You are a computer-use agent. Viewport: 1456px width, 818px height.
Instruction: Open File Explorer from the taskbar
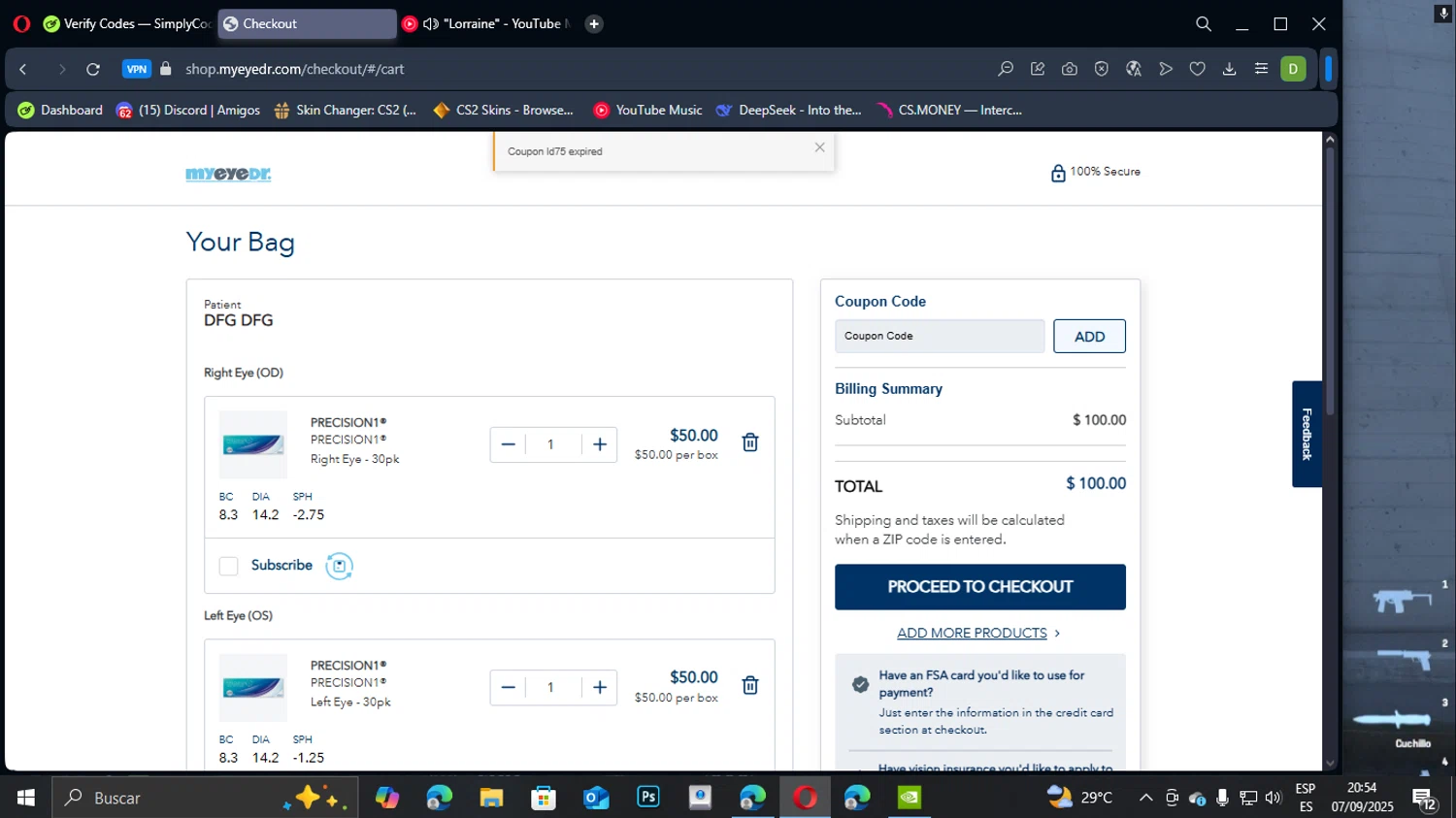point(491,798)
